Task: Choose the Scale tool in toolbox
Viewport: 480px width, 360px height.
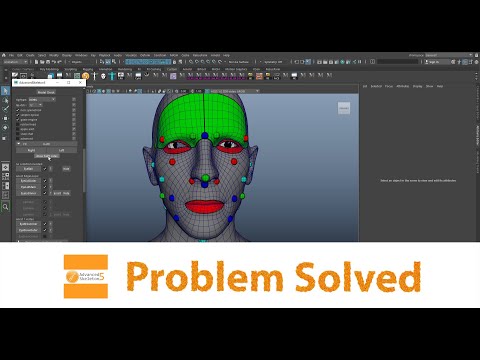Action: (5, 137)
